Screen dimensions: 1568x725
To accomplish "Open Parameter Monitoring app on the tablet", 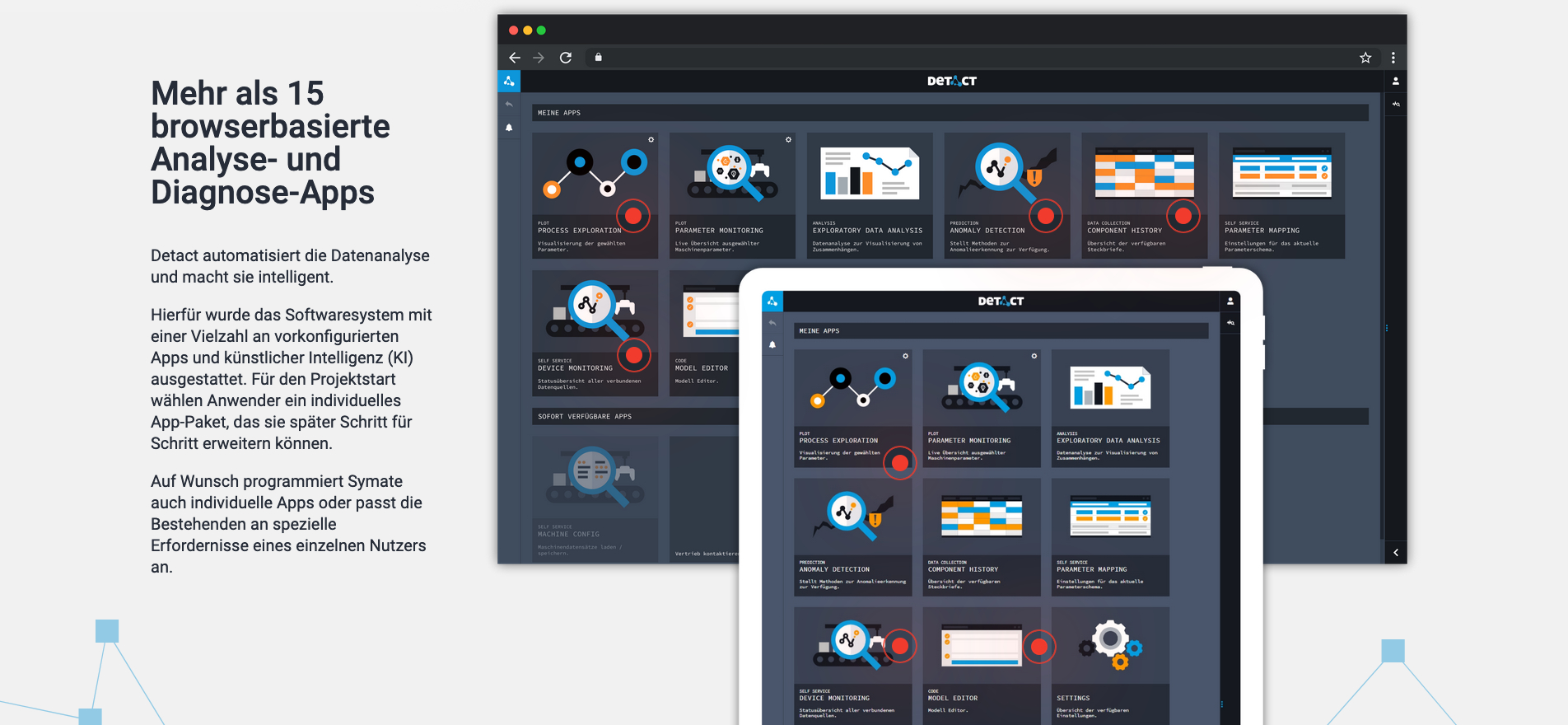I will (x=982, y=409).
